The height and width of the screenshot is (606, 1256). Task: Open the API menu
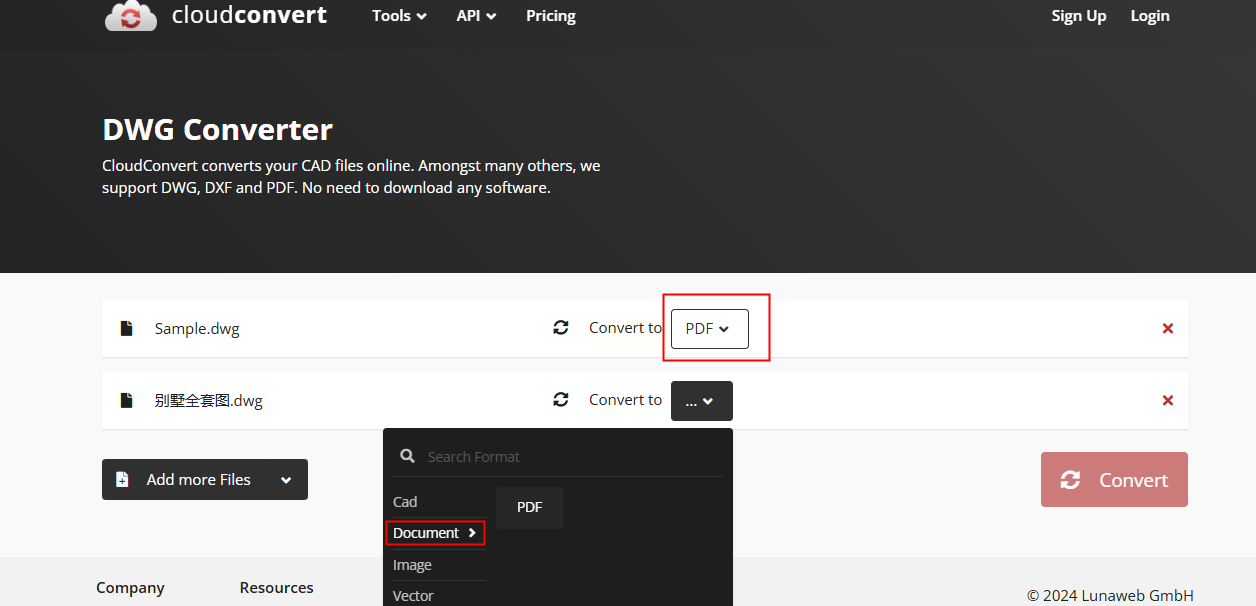click(476, 16)
